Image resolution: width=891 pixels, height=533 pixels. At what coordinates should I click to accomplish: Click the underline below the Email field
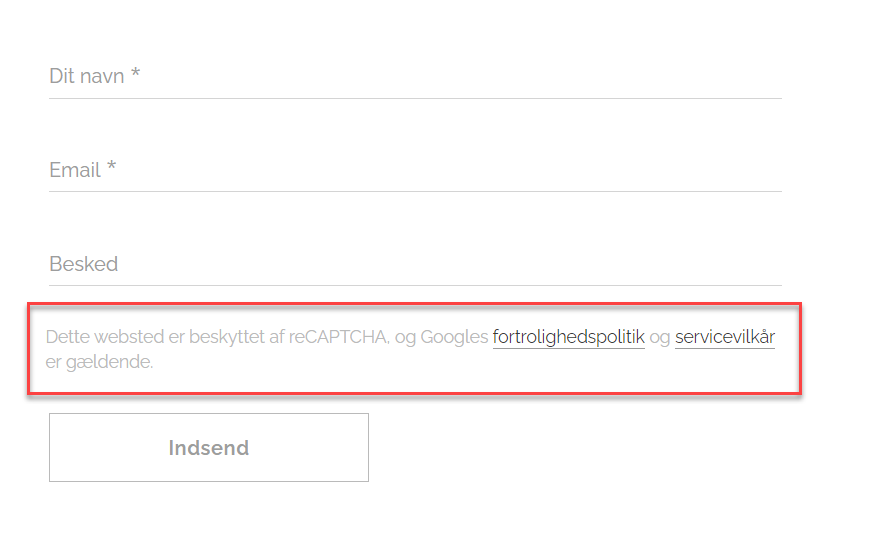(x=415, y=191)
